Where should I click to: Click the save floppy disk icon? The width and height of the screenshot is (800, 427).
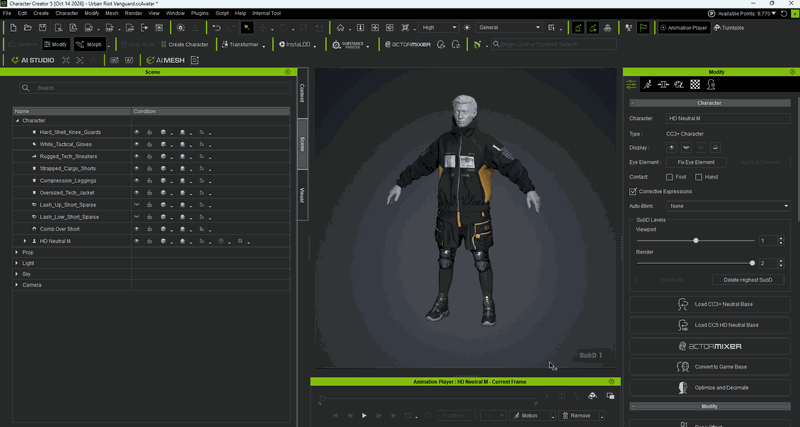(42, 28)
